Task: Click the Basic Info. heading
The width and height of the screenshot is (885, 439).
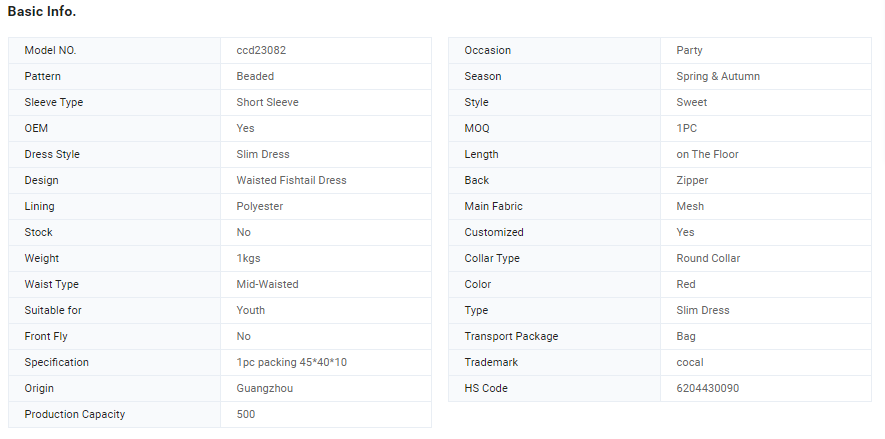Action: click(42, 11)
